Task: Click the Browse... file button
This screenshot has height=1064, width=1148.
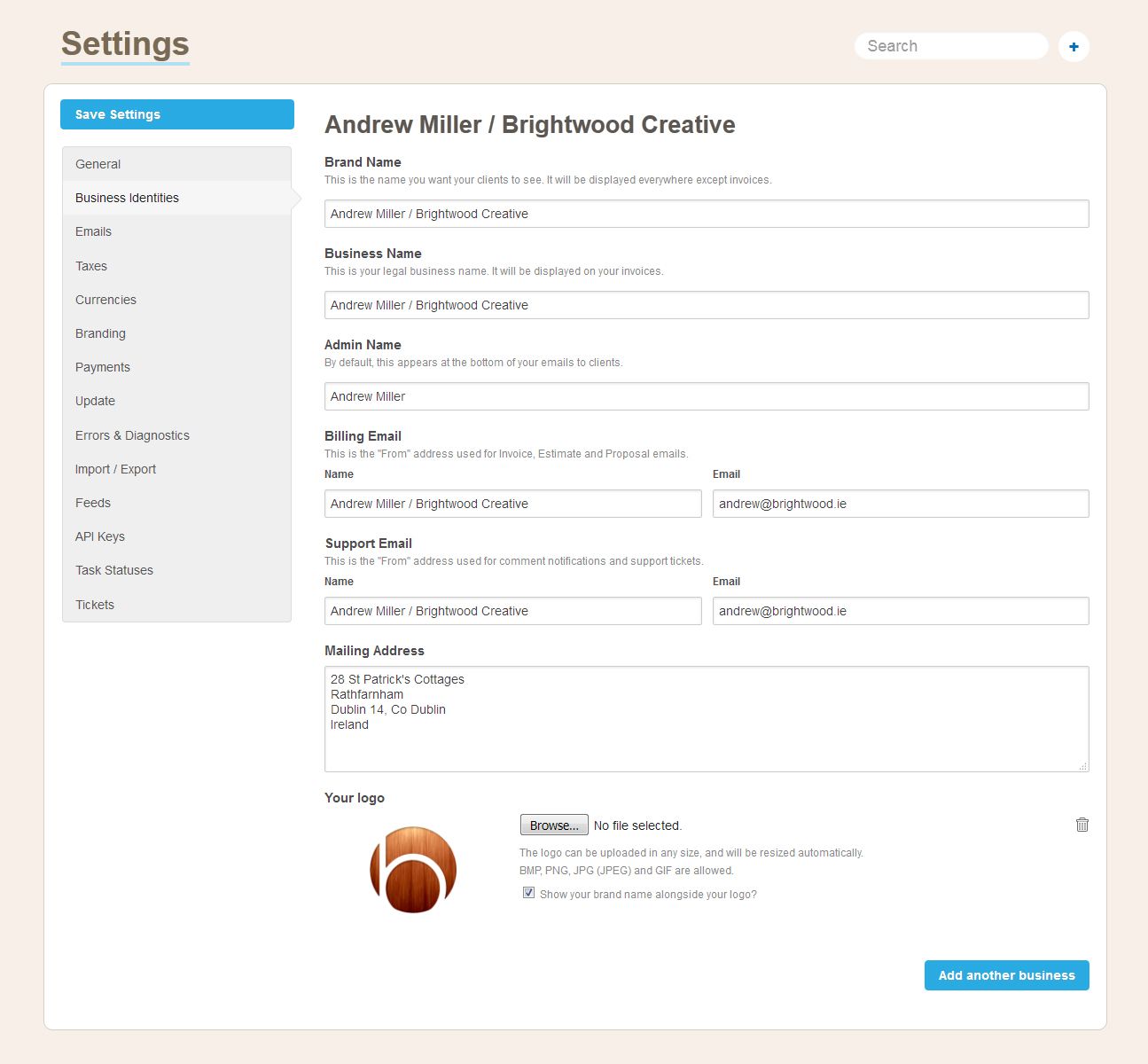Action: tap(554, 825)
